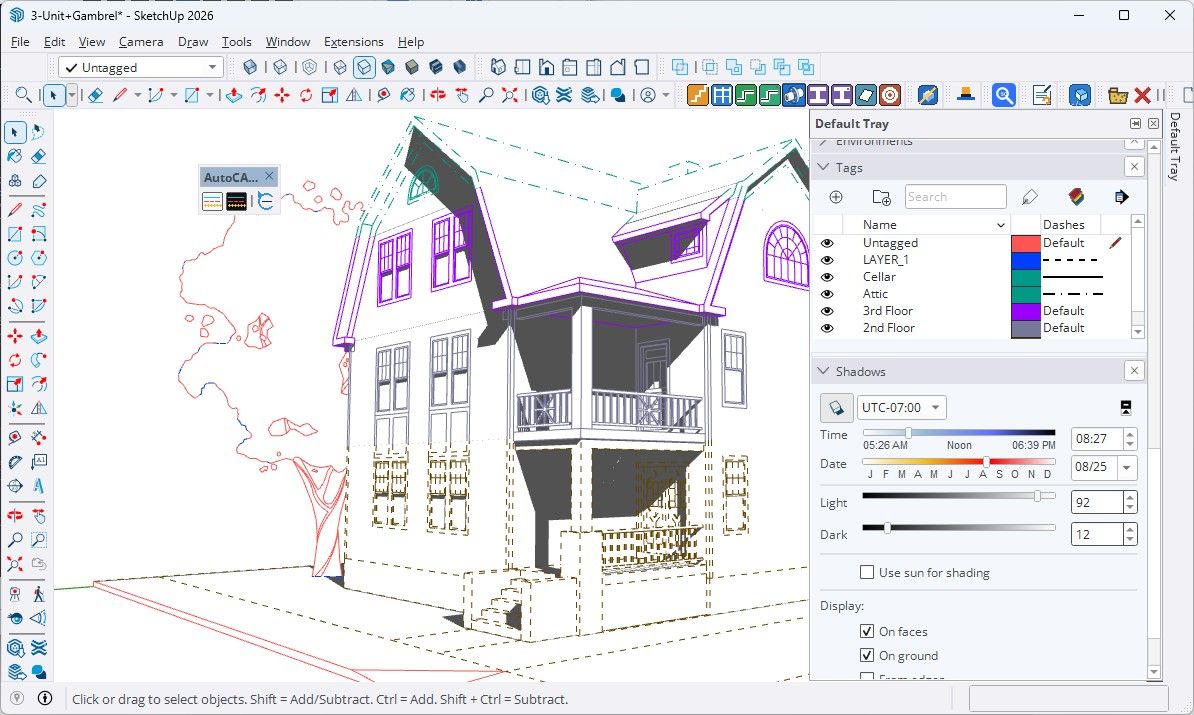
Task: Select the Eraser tool in left toolbar
Action: tap(39, 157)
